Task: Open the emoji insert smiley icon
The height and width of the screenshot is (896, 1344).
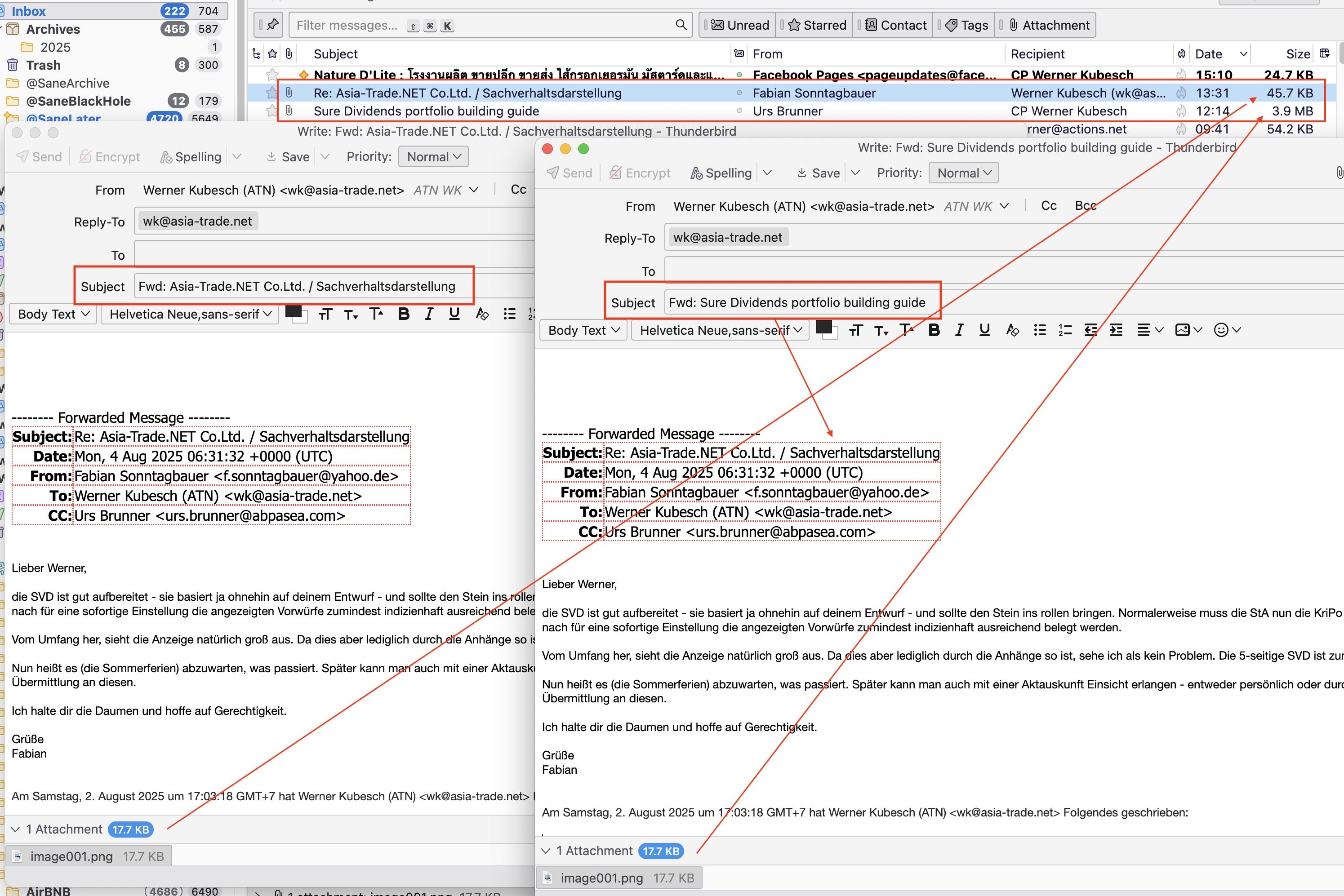Action: tap(1220, 330)
